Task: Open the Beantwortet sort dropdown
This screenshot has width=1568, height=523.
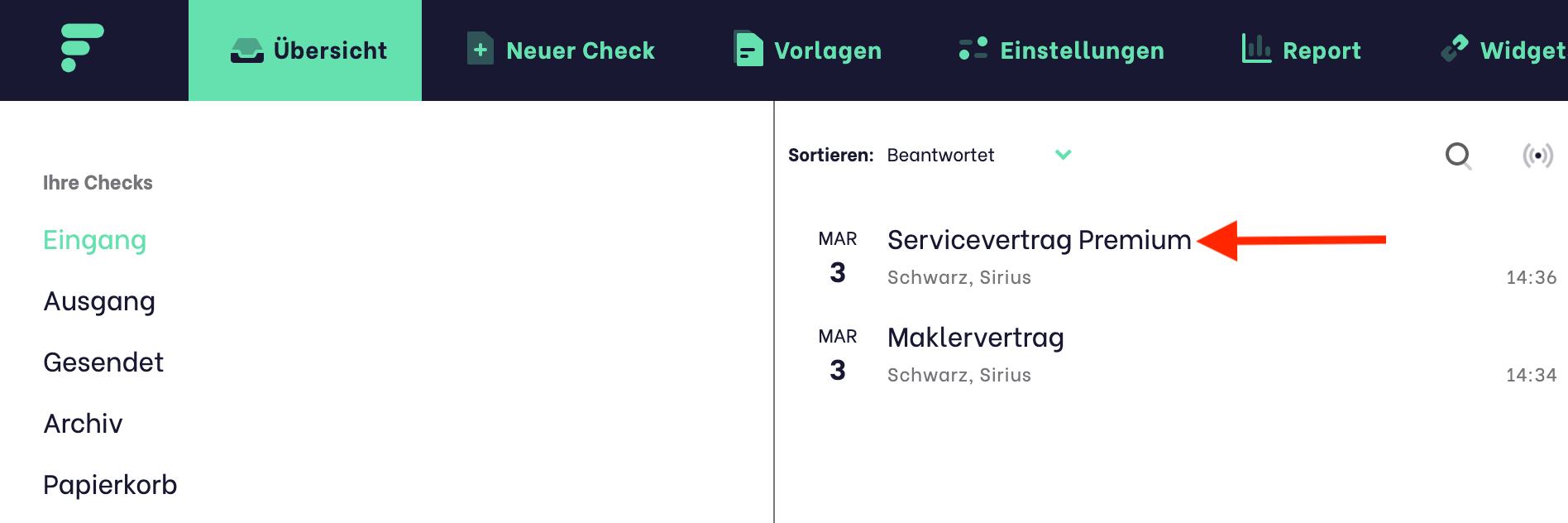Action: click(941, 155)
